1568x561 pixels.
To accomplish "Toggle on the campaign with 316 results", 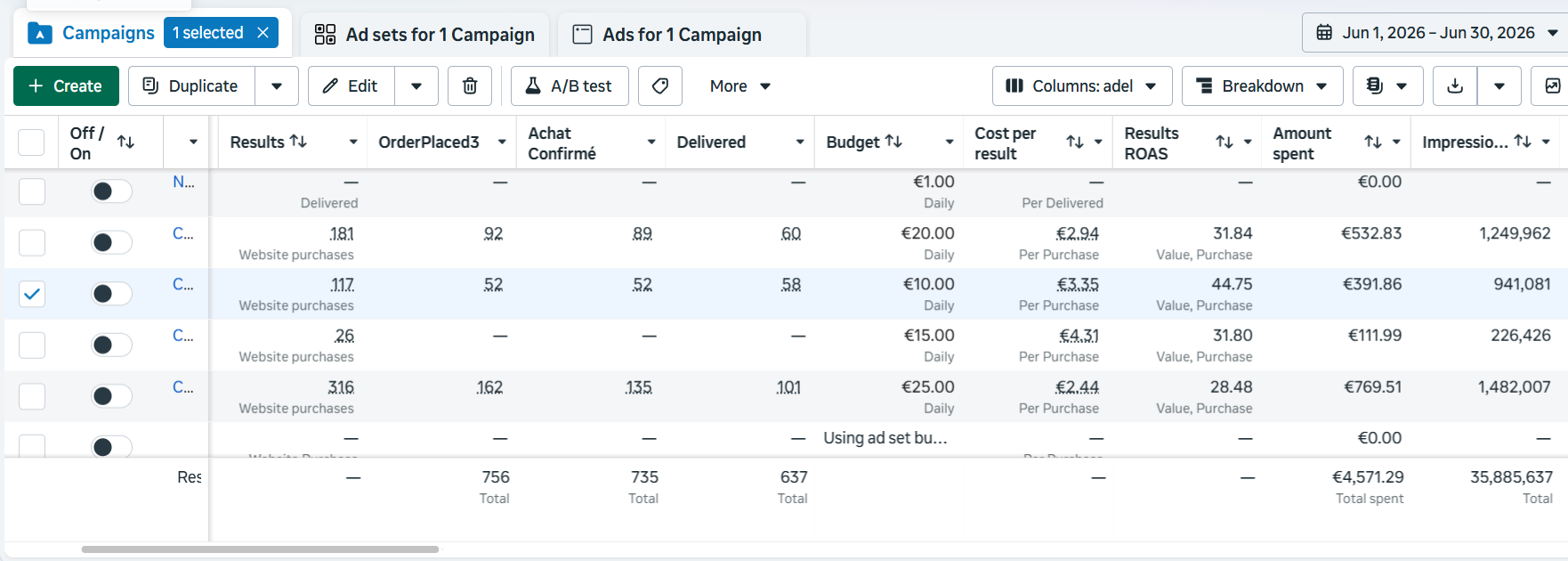I will (x=112, y=396).
